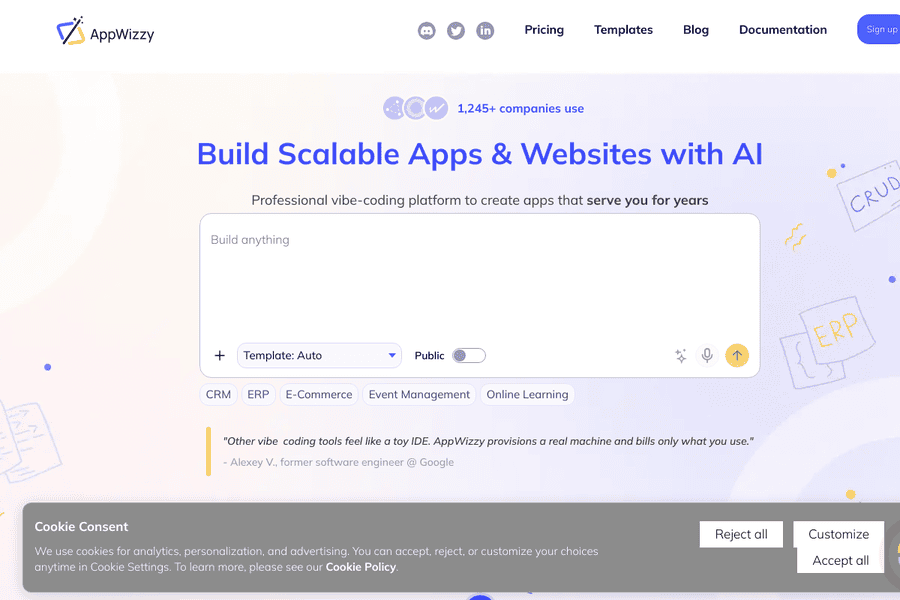Screen dimensions: 900x600
Task: Click the AppWizzy logo
Action: pyautogui.click(x=105, y=32)
